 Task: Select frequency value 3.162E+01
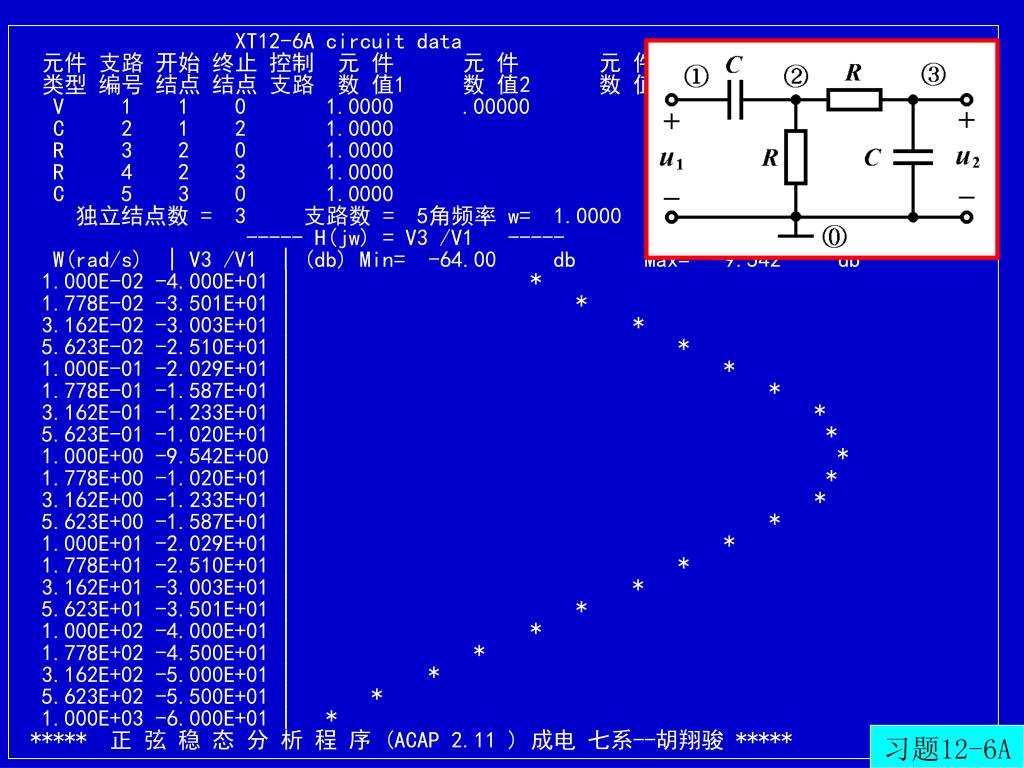point(92,587)
